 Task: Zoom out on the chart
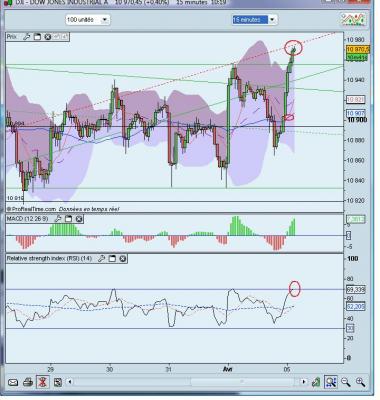[346, 382]
